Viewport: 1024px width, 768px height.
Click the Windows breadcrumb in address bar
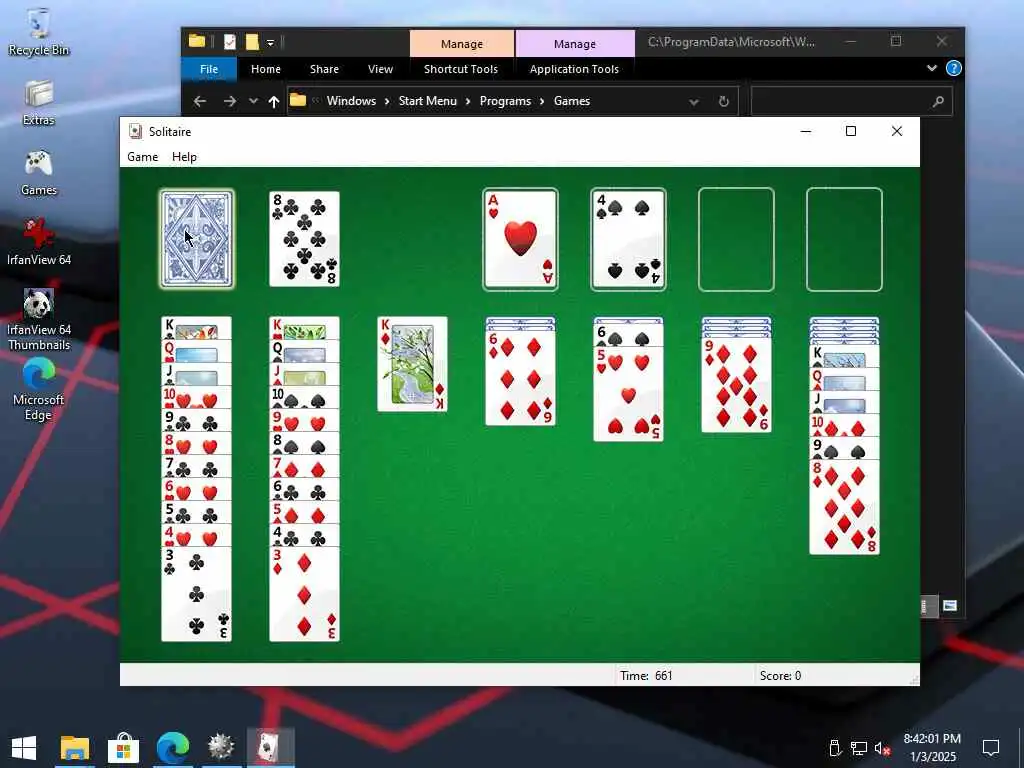click(351, 101)
